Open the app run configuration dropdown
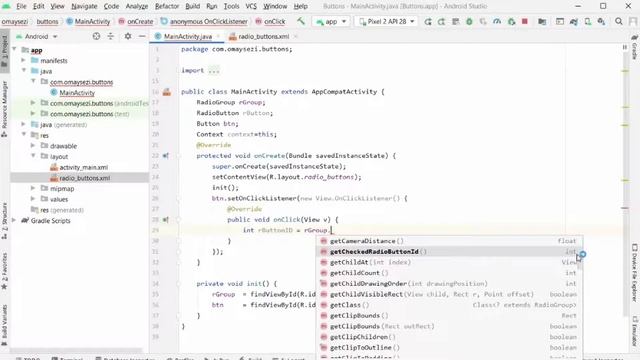Viewport: 640px width, 360px height. [x=331, y=21]
